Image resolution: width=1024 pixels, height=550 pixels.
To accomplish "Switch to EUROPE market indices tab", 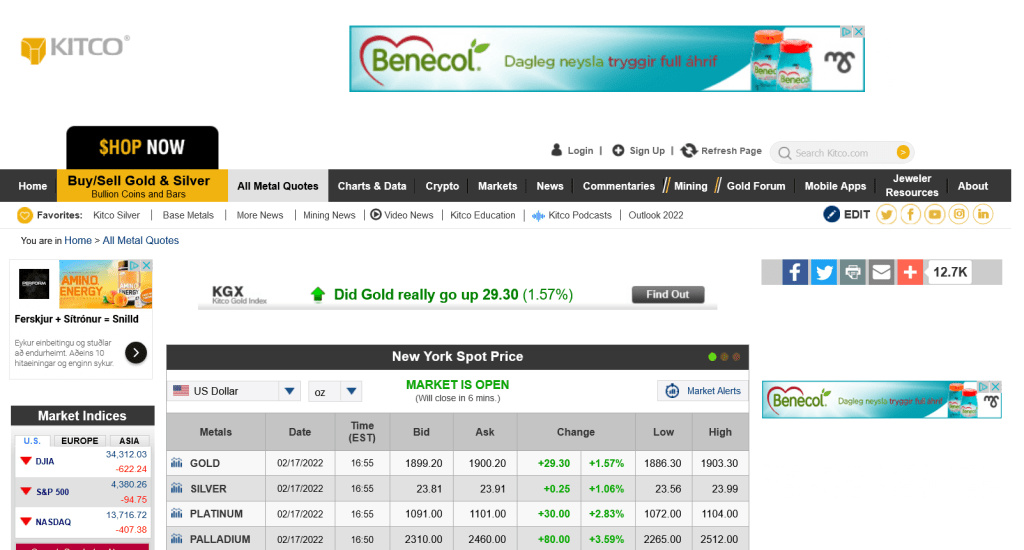I will (x=80, y=440).
